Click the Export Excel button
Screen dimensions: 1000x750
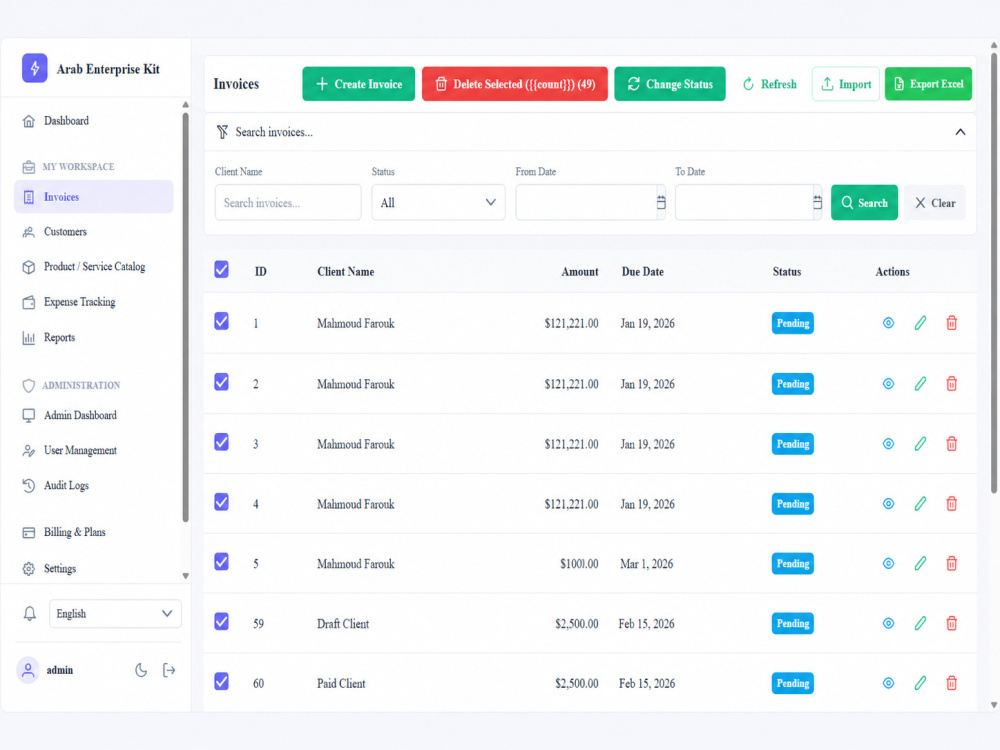click(928, 84)
